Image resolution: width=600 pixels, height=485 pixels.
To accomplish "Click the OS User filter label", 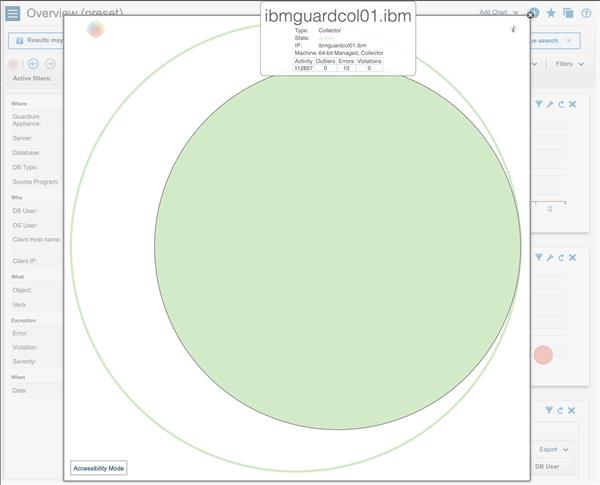I will point(25,225).
